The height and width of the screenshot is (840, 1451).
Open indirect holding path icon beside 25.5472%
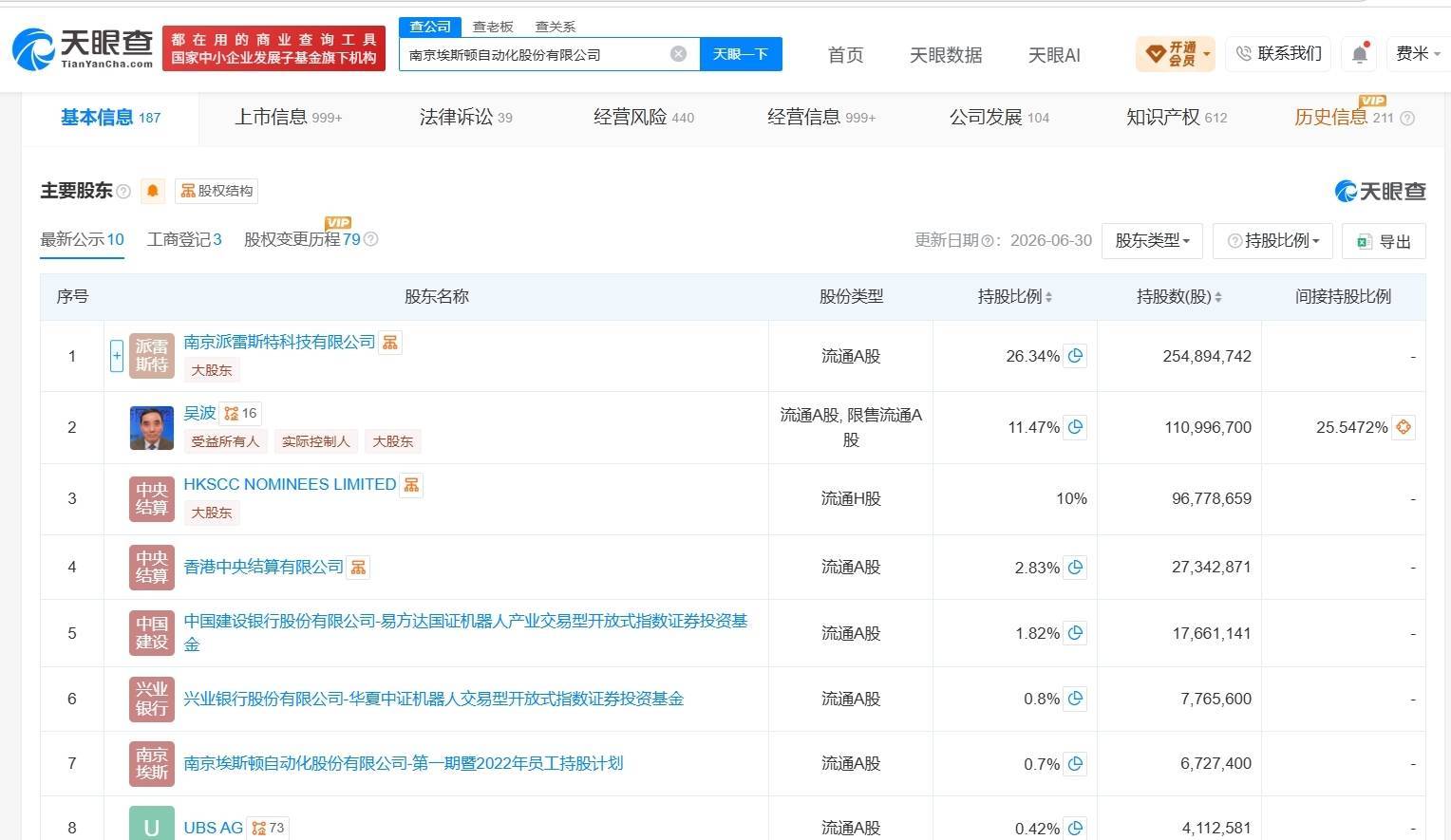[x=1404, y=427]
